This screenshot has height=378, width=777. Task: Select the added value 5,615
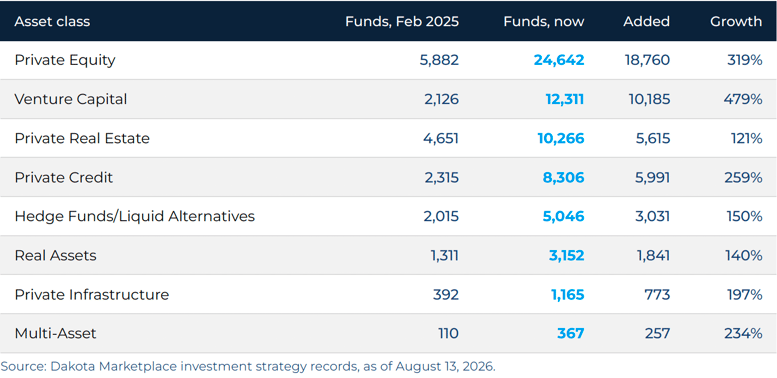[x=653, y=138]
